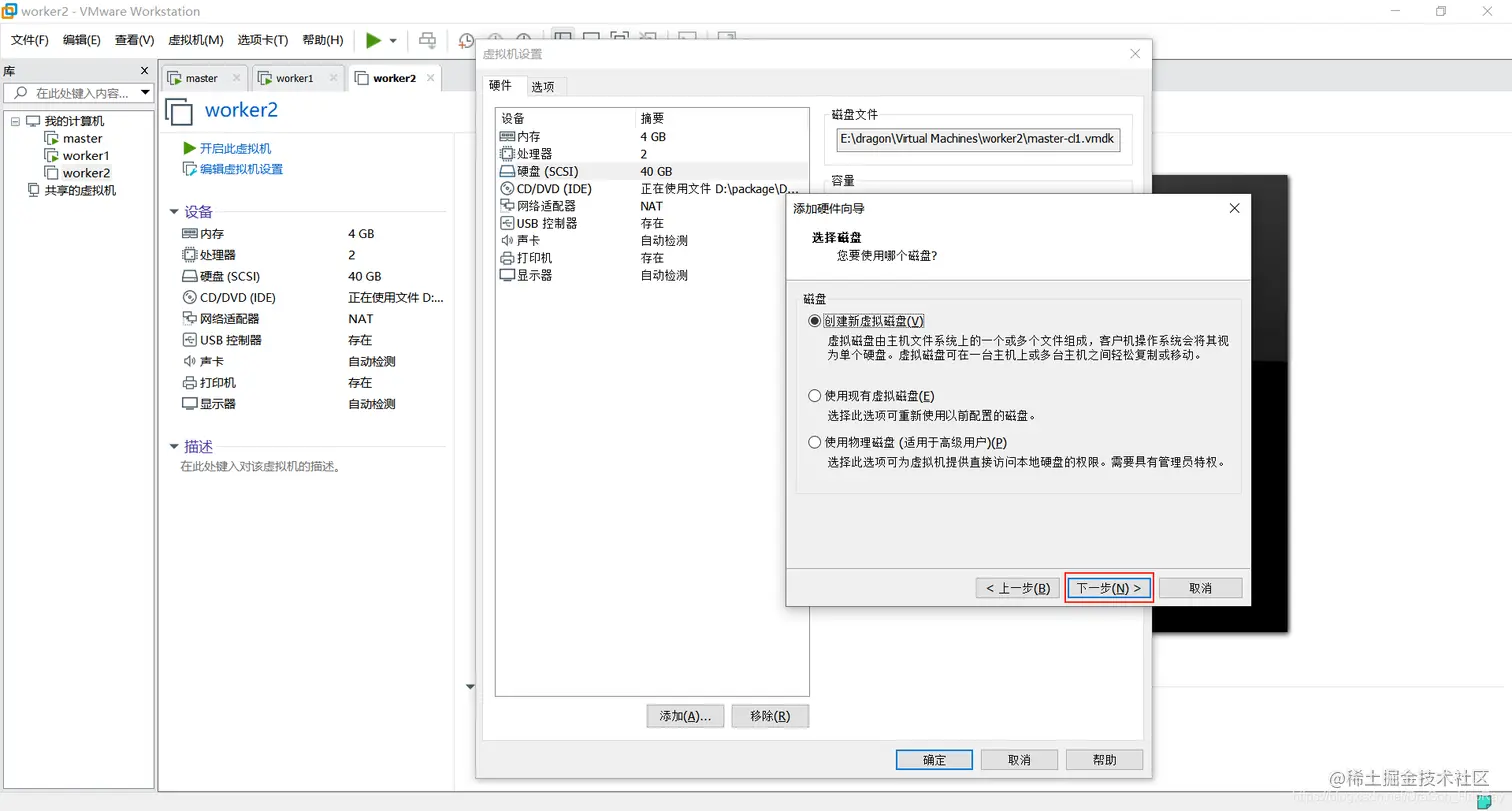Screen dimensions: 1512x811
Task: Click 显示器 icon in worker2 device summary
Action: 190,404
